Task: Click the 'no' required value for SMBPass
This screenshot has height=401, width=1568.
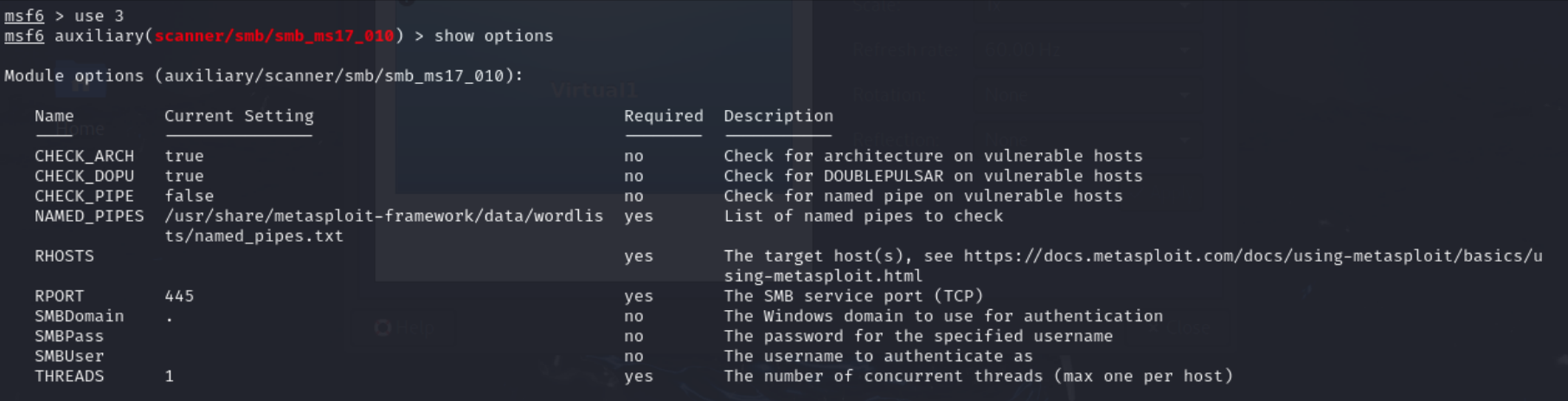Action: coord(633,336)
